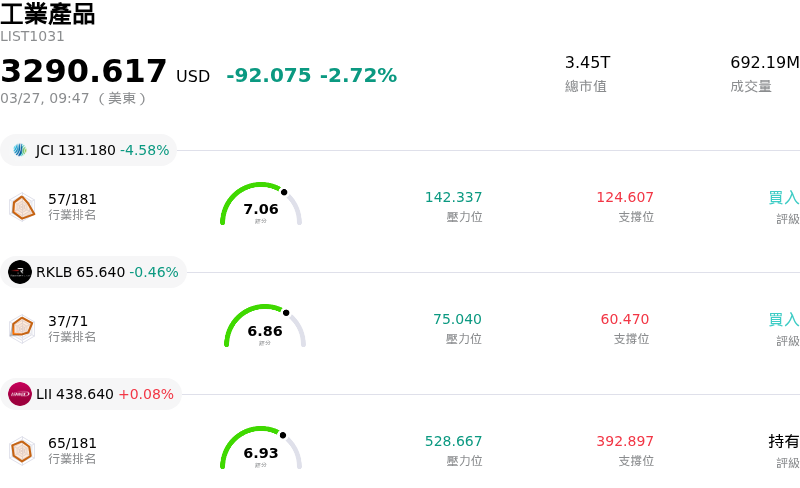Click the 3.45T market cap figure
Viewport: 800px width, 488px height.
click(587, 63)
